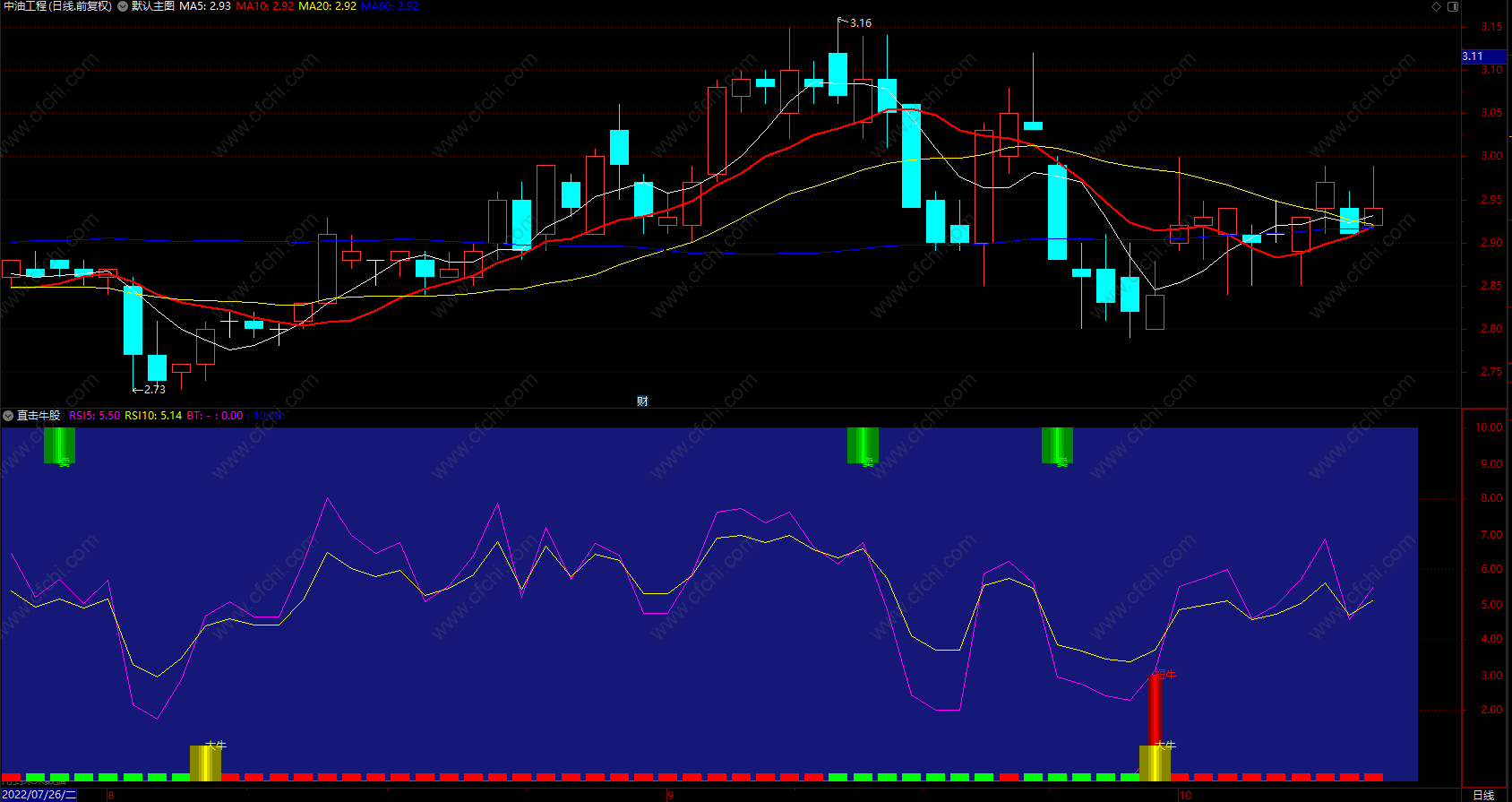
Task: Click the RSI5: 5.50 value
Action: [94, 416]
